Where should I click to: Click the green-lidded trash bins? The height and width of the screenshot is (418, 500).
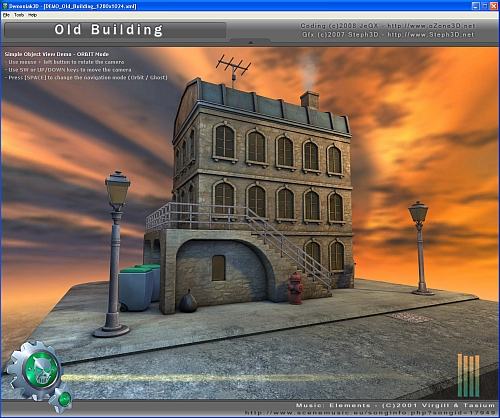click(139, 287)
